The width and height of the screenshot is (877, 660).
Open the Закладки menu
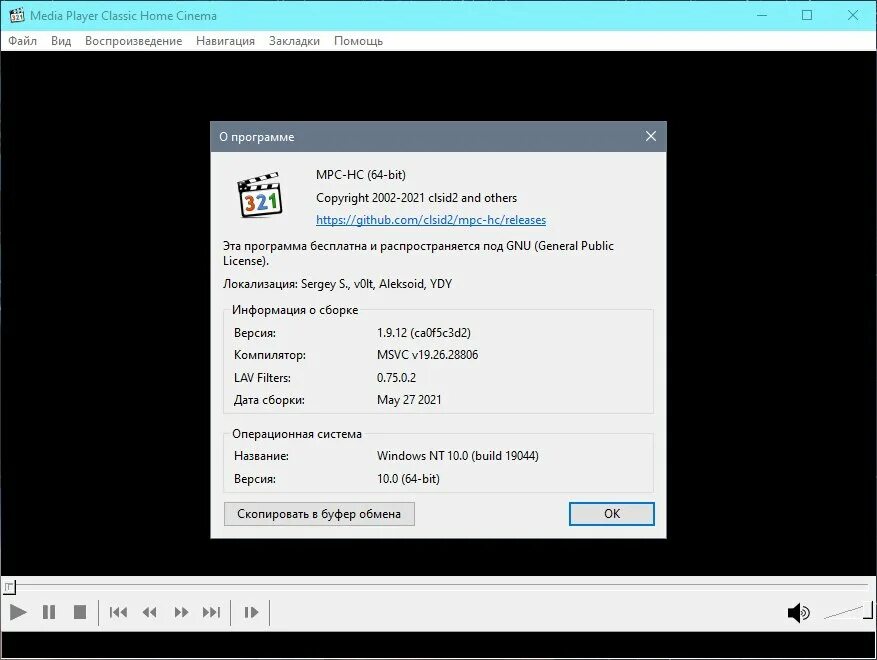294,41
